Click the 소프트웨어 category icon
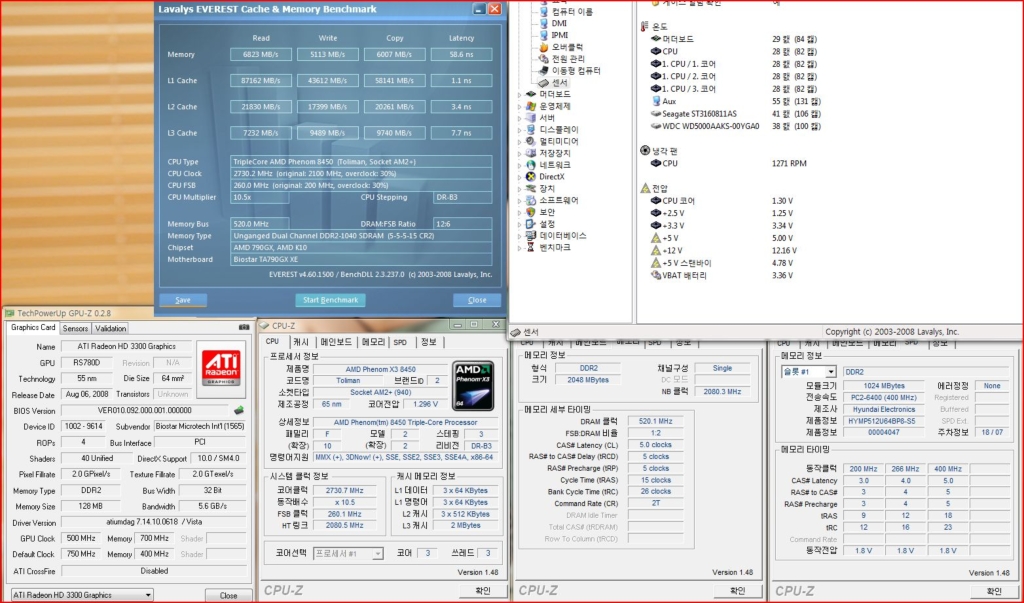1024x603 pixels. [531, 200]
